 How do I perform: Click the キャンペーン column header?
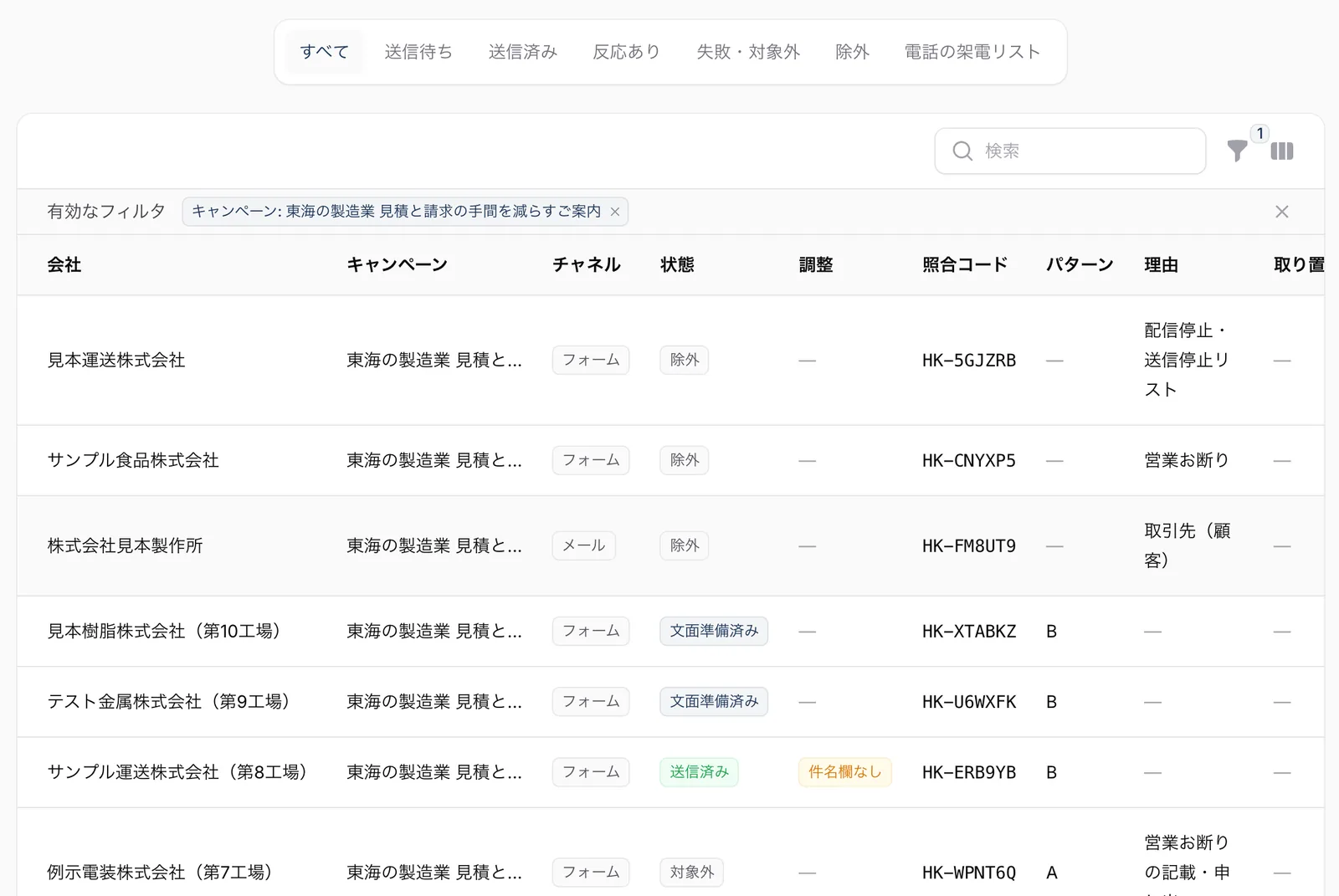pyautogui.click(x=398, y=265)
